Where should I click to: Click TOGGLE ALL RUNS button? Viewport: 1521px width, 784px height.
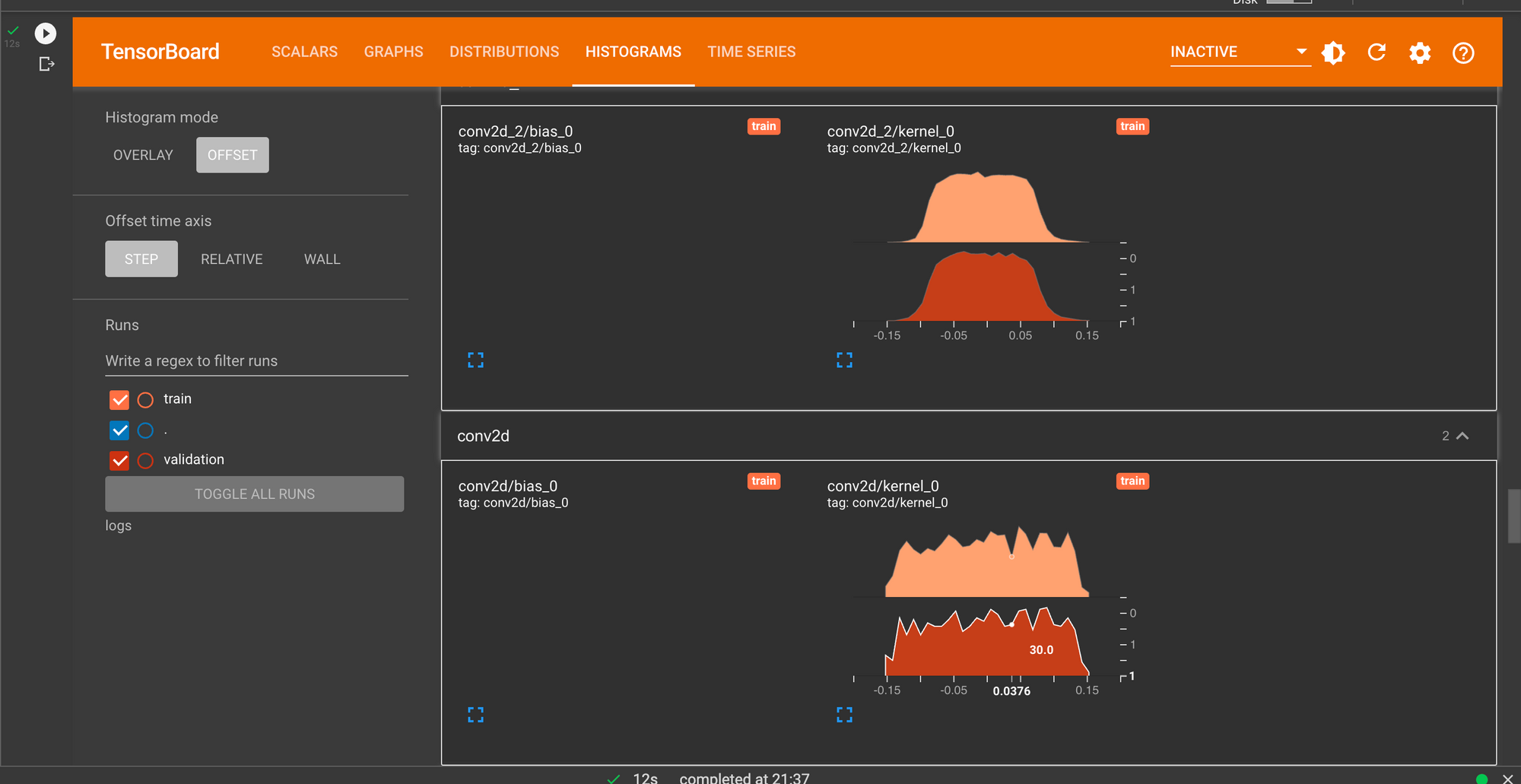[x=255, y=494]
